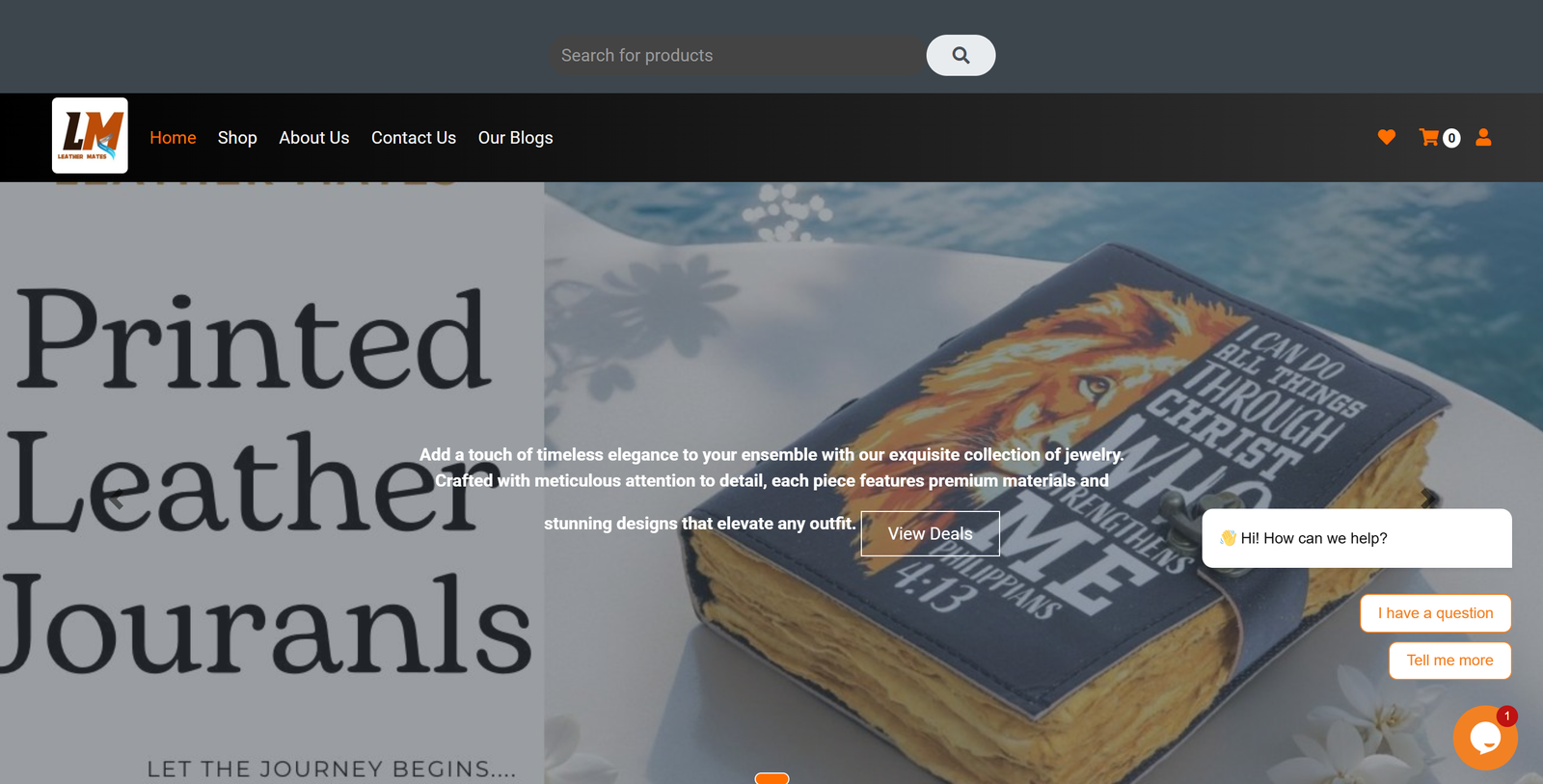This screenshot has height=784, width=1543.
Task: Choose the "Tell me more" chat option
Action: click(1449, 661)
